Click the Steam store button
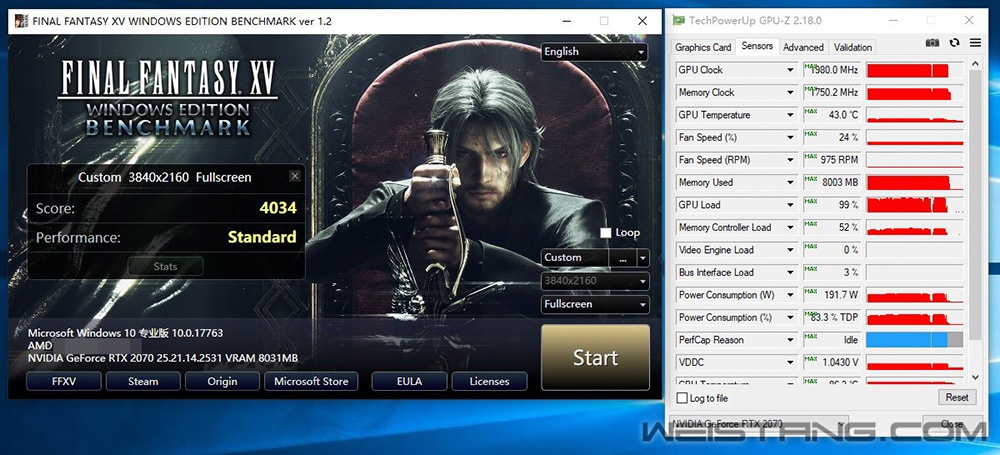Image resolution: width=1000 pixels, height=455 pixels. click(143, 382)
